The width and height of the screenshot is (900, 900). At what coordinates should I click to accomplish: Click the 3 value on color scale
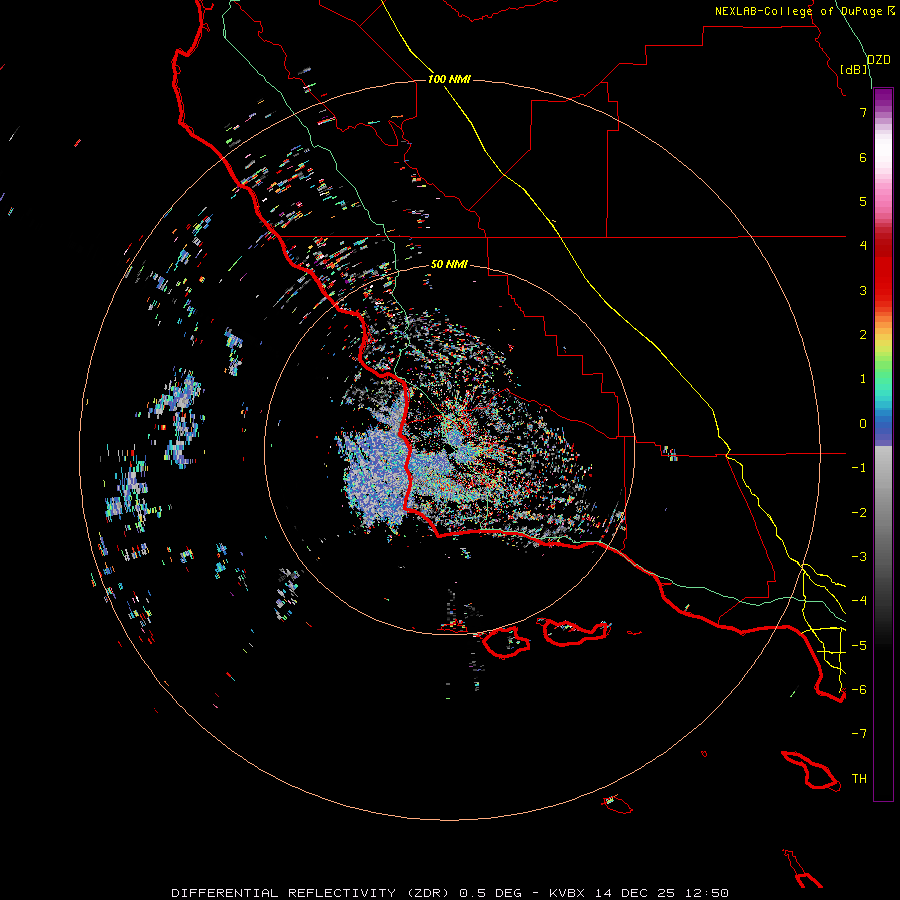[863, 290]
